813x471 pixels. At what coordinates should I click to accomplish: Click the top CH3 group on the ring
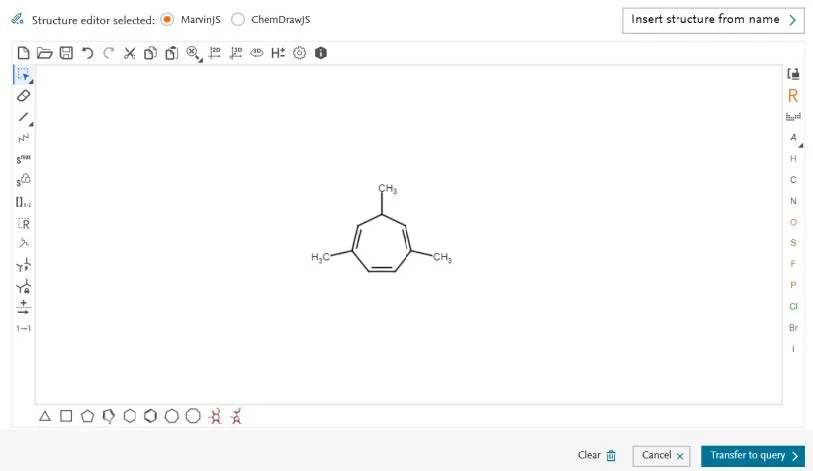(x=387, y=189)
